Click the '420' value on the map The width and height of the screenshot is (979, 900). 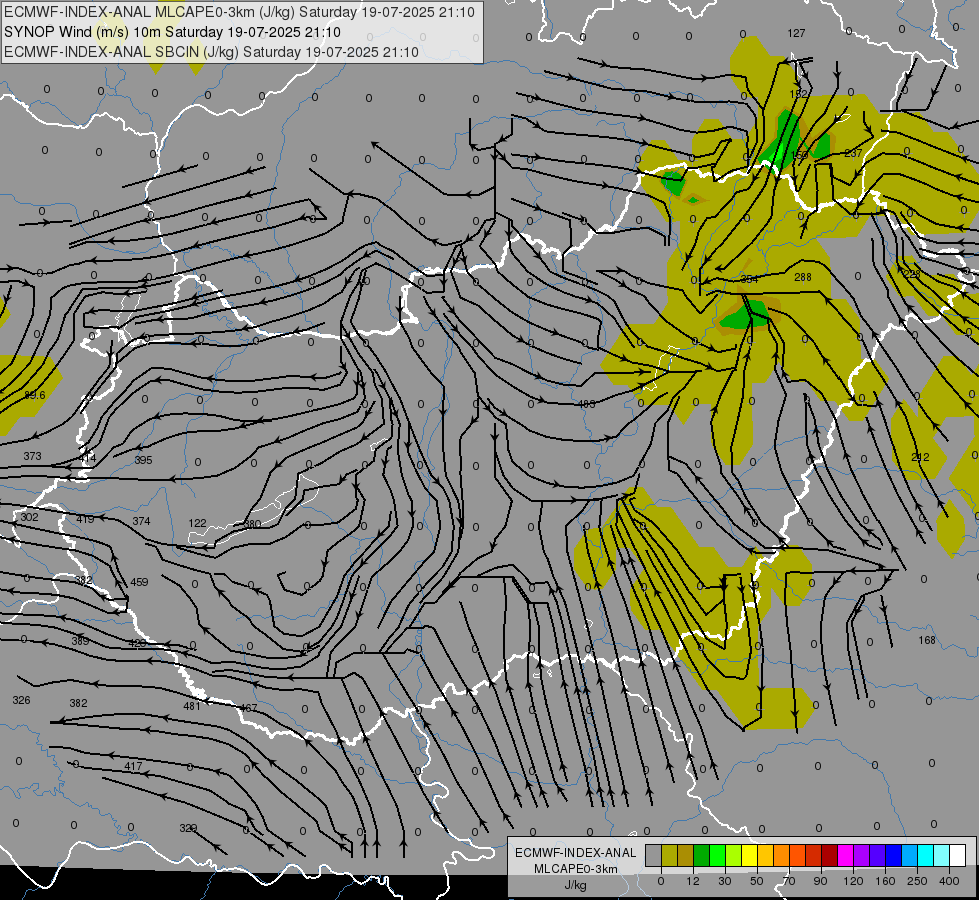[x=137, y=643]
